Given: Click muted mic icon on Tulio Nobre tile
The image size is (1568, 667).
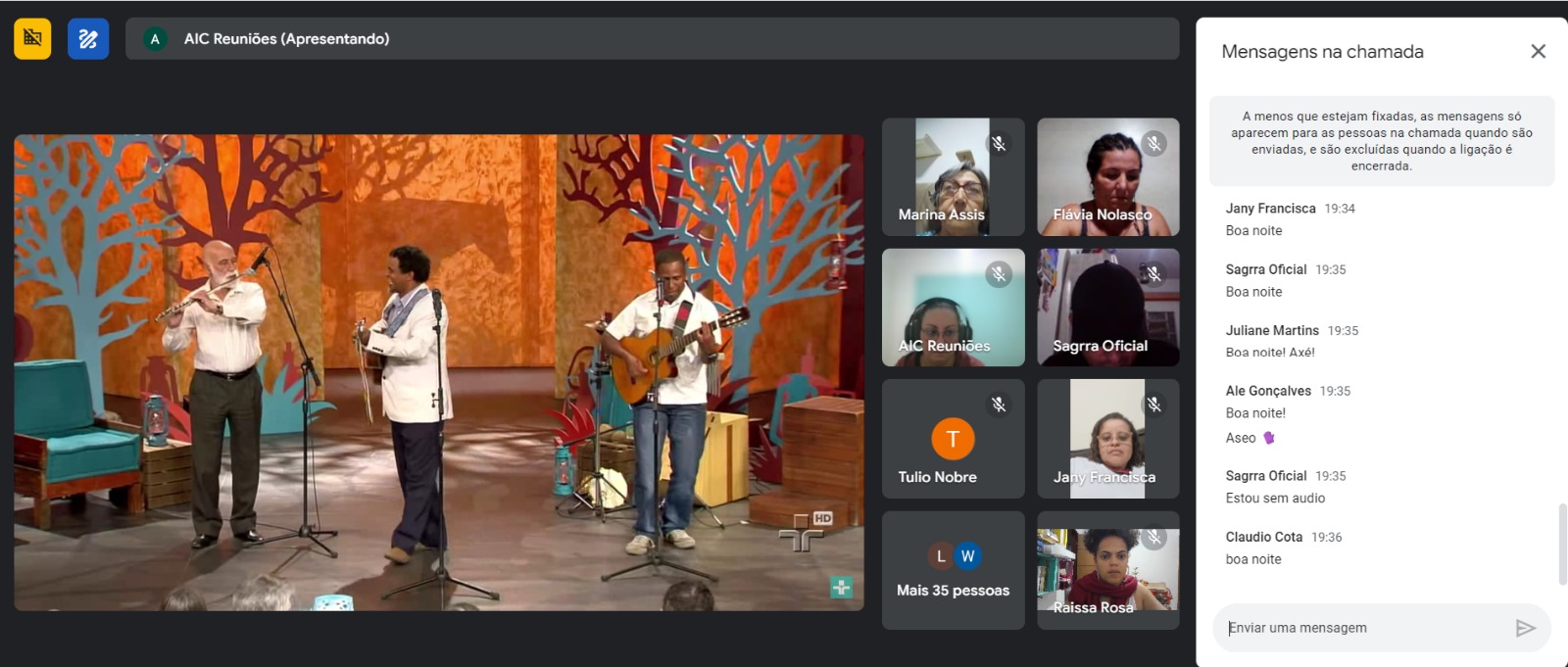Looking at the screenshot, I should [999, 405].
